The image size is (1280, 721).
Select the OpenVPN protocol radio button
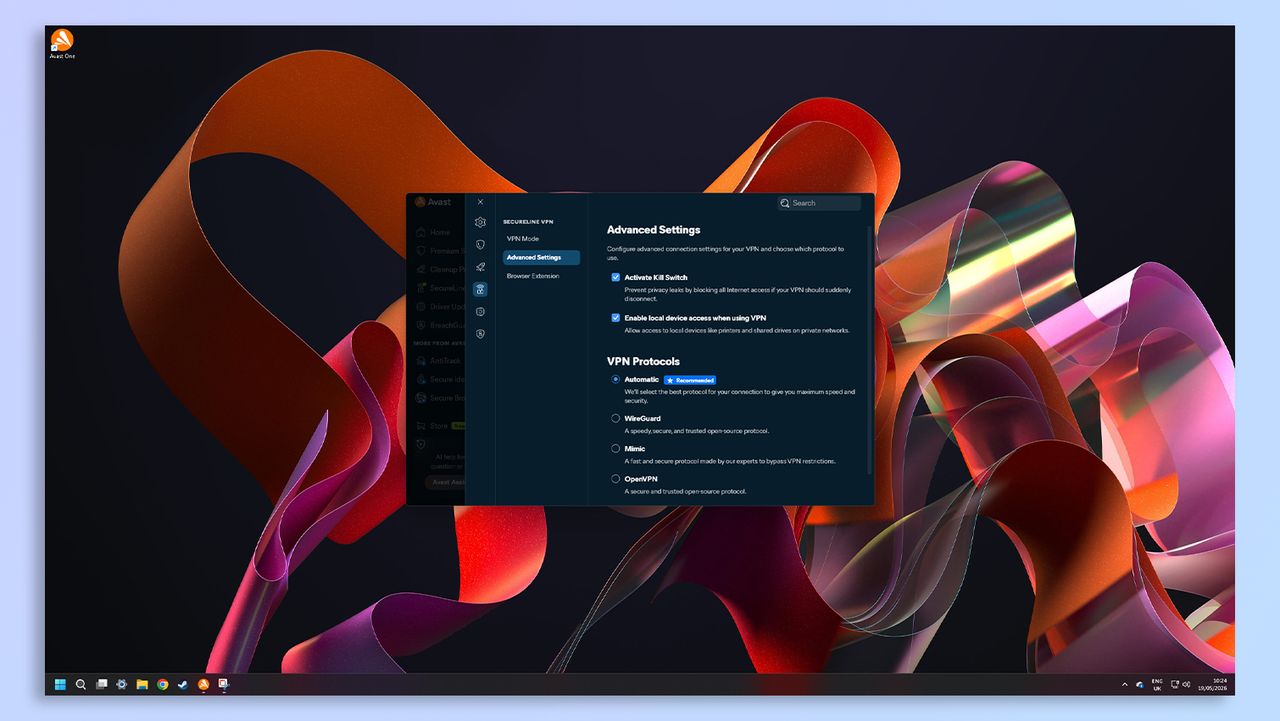(x=616, y=479)
